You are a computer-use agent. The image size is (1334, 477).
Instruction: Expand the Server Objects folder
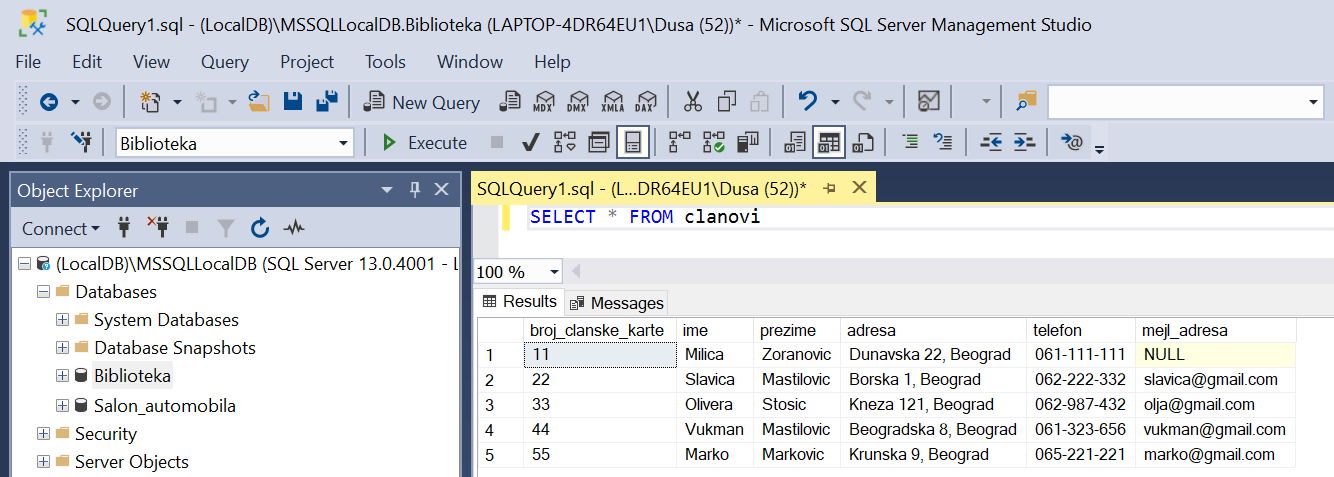(x=43, y=462)
